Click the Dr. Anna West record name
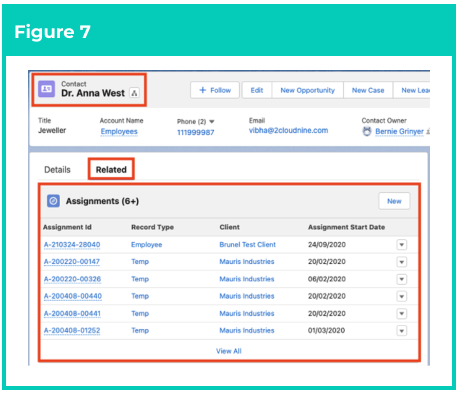The width and height of the screenshot is (458, 394). pyautogui.click(x=93, y=93)
